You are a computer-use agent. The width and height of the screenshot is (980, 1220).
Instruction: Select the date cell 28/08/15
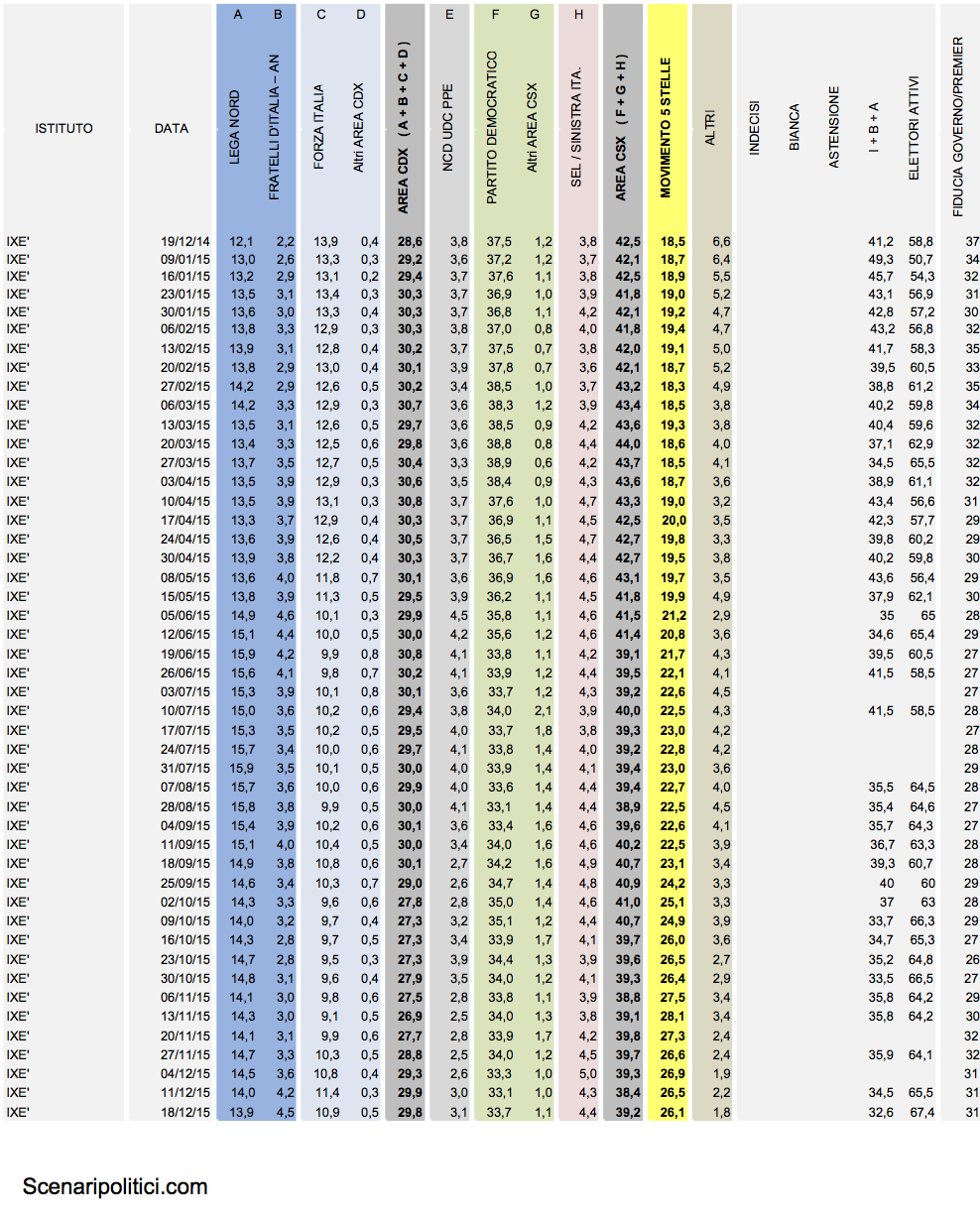pos(185,806)
